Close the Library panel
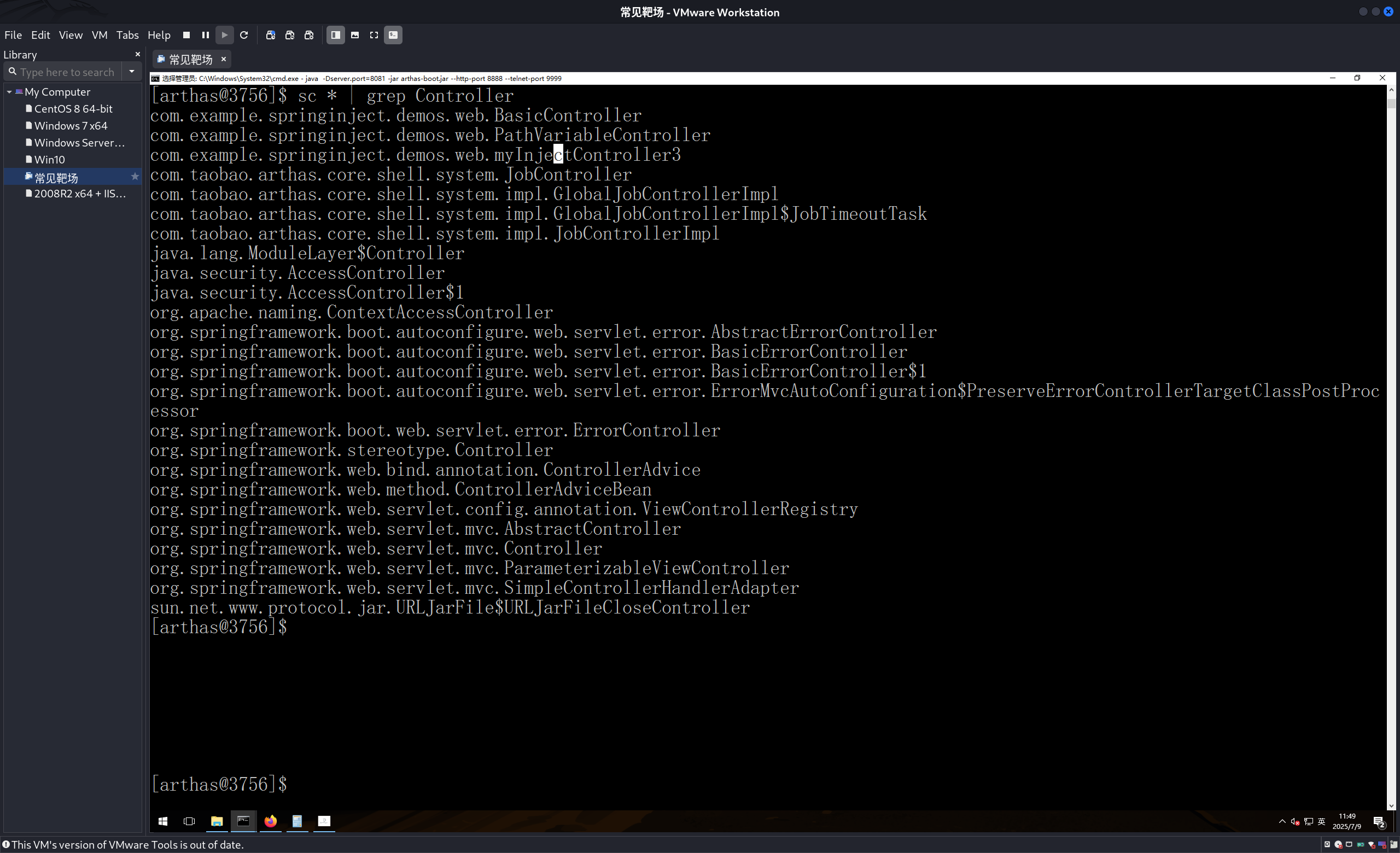This screenshot has height=853, width=1400. pos(137,55)
